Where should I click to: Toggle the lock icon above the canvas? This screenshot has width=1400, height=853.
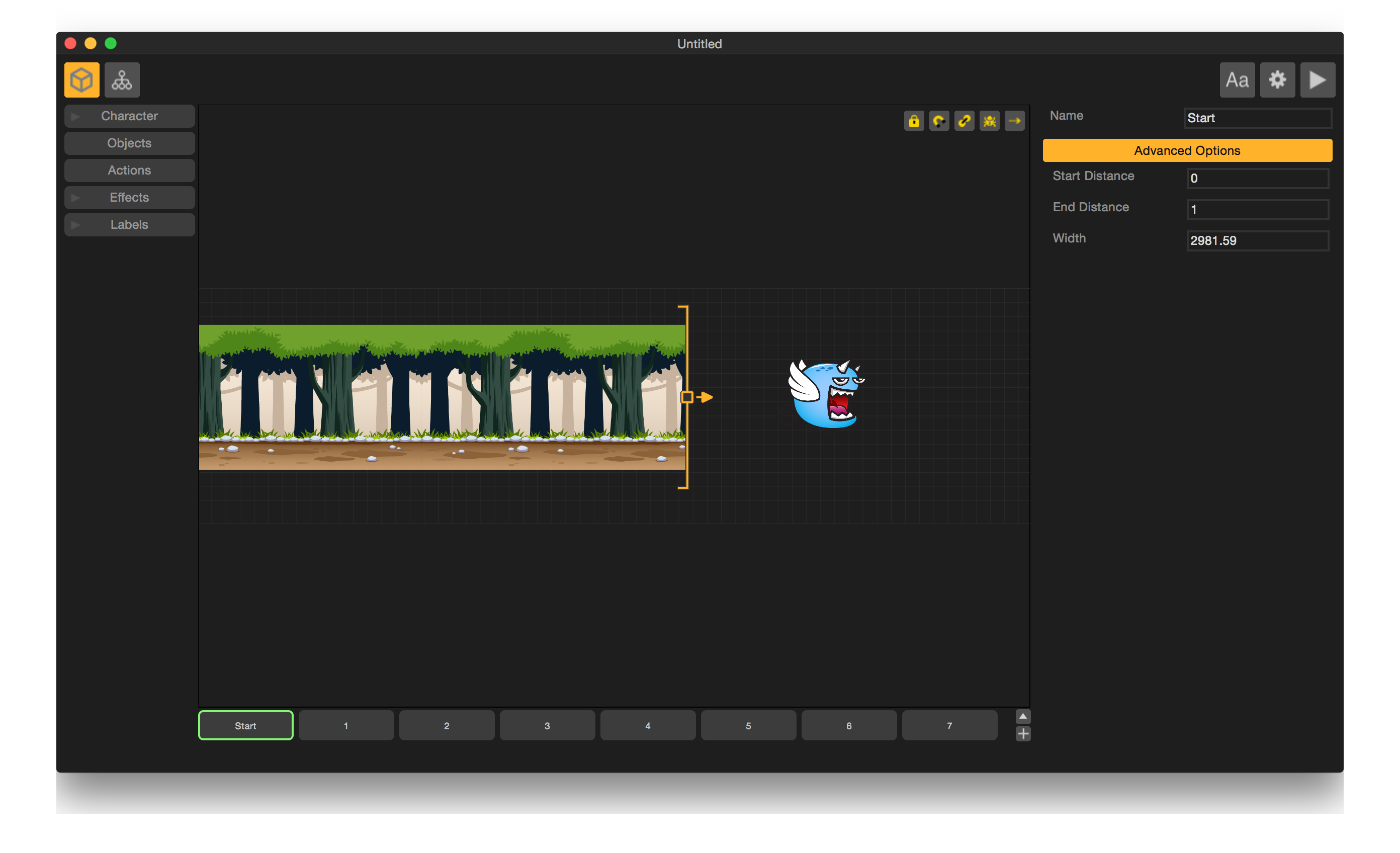tap(914, 121)
